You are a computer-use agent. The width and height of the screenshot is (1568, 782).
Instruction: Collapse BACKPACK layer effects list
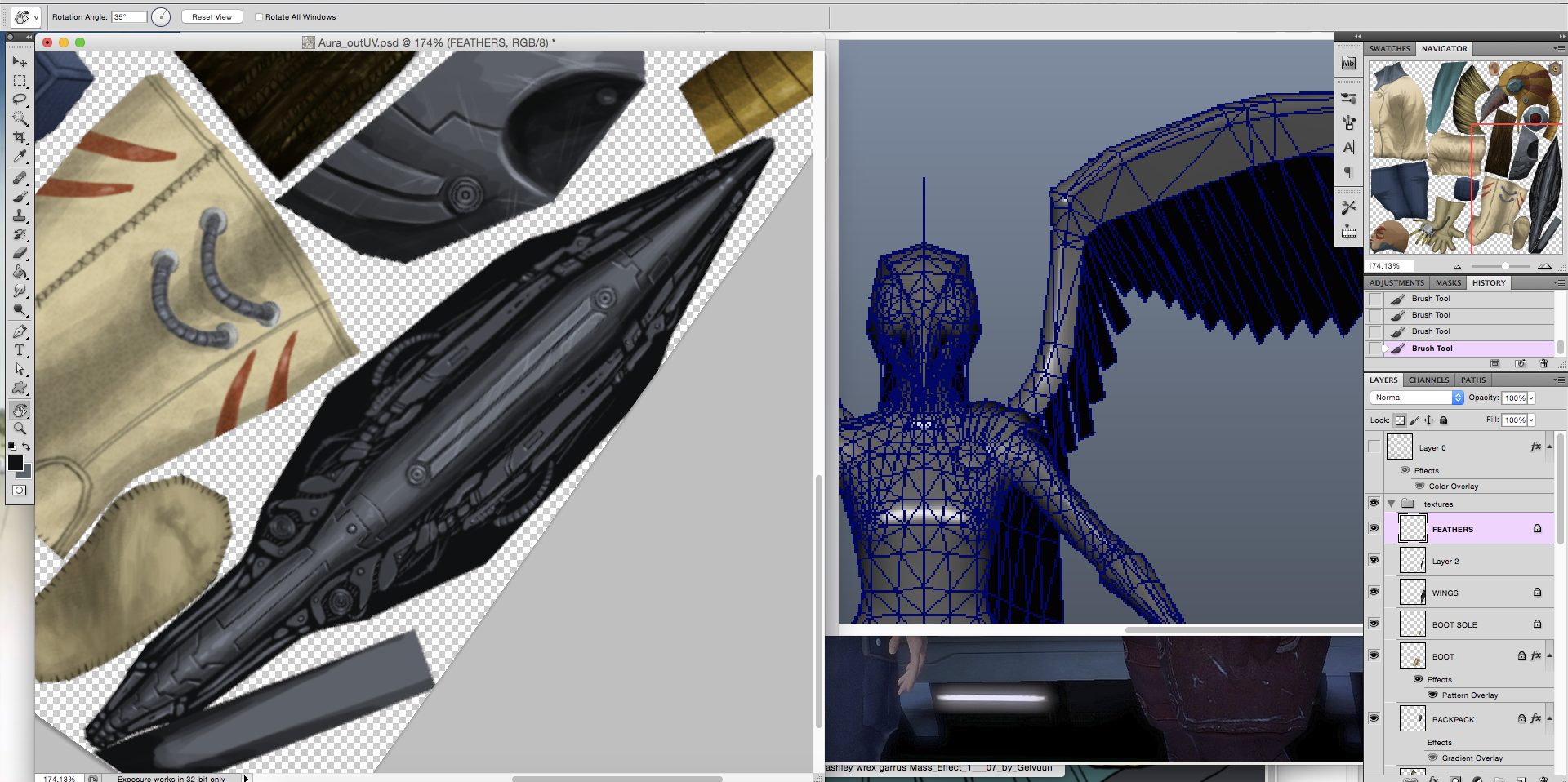pos(1549,719)
